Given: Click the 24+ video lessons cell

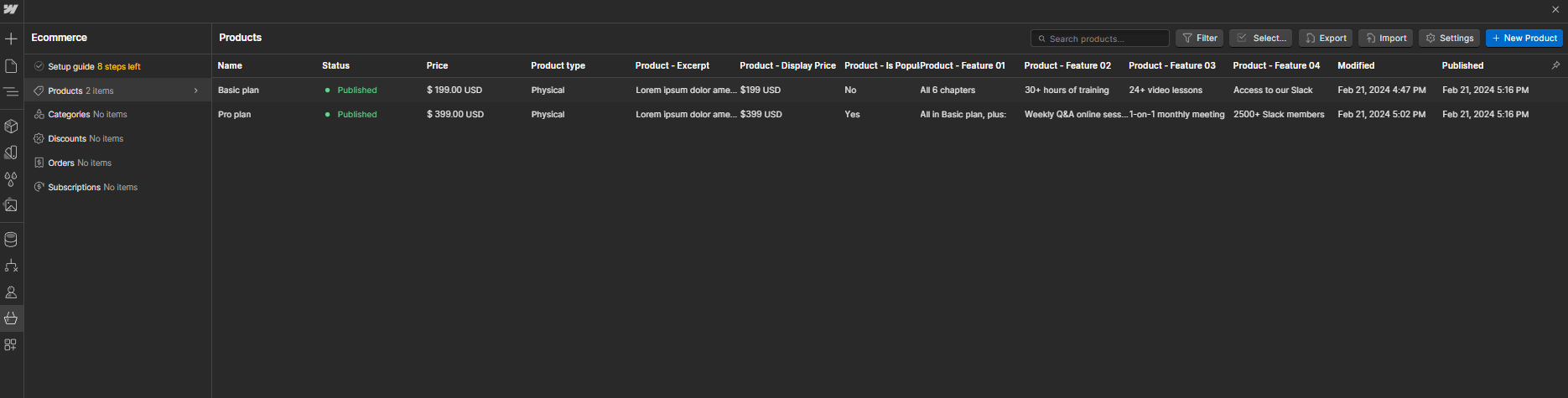Looking at the screenshot, I should [x=1166, y=90].
